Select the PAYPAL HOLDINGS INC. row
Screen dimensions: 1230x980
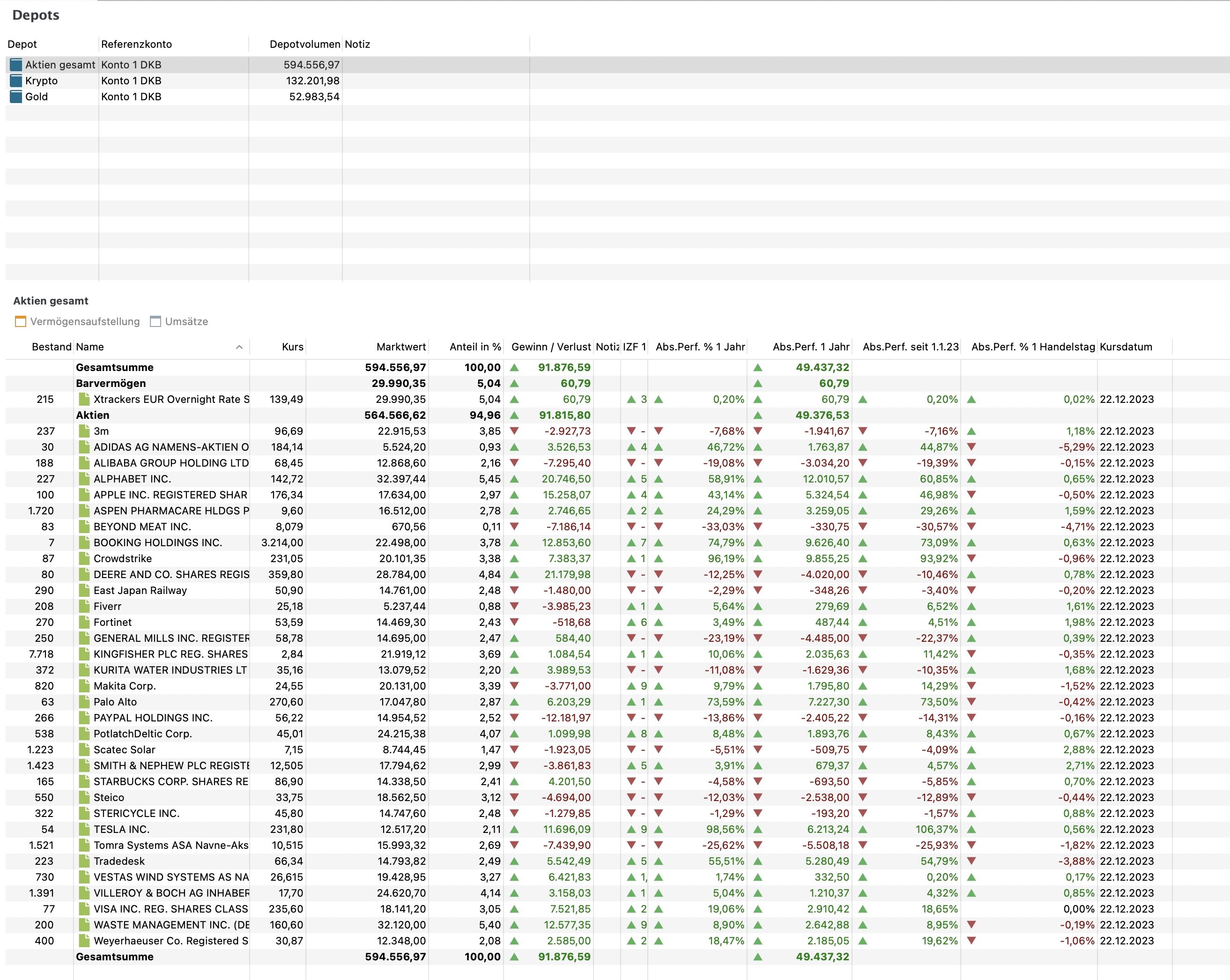pos(153,718)
